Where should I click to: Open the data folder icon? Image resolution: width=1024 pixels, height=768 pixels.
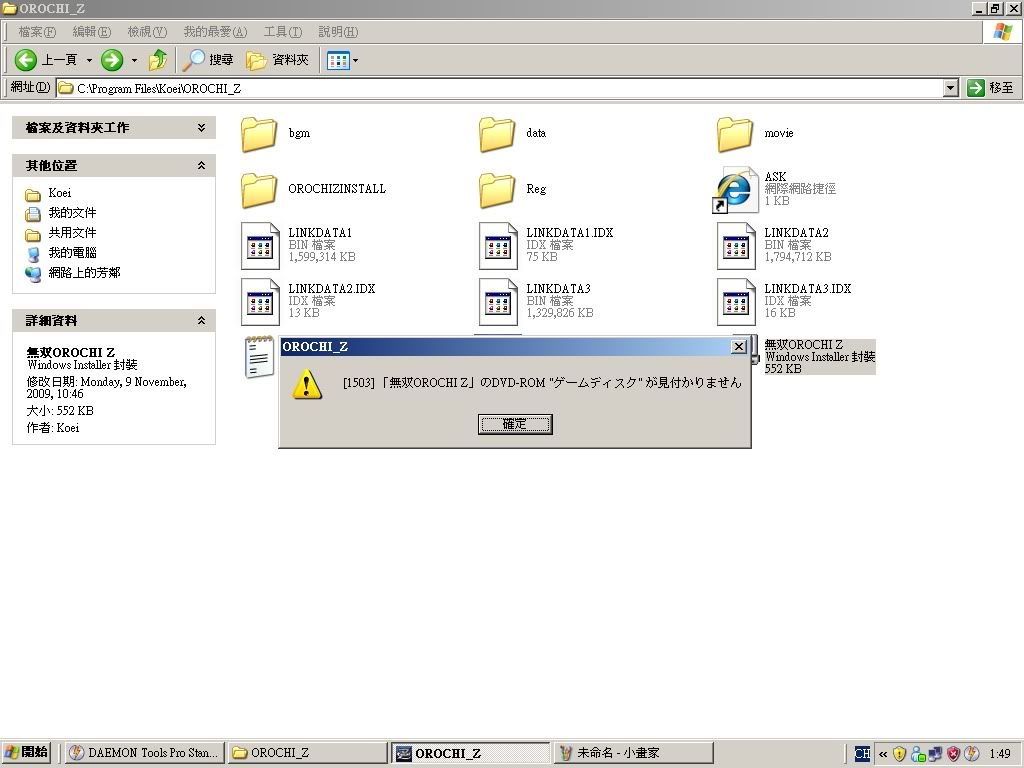[497, 133]
